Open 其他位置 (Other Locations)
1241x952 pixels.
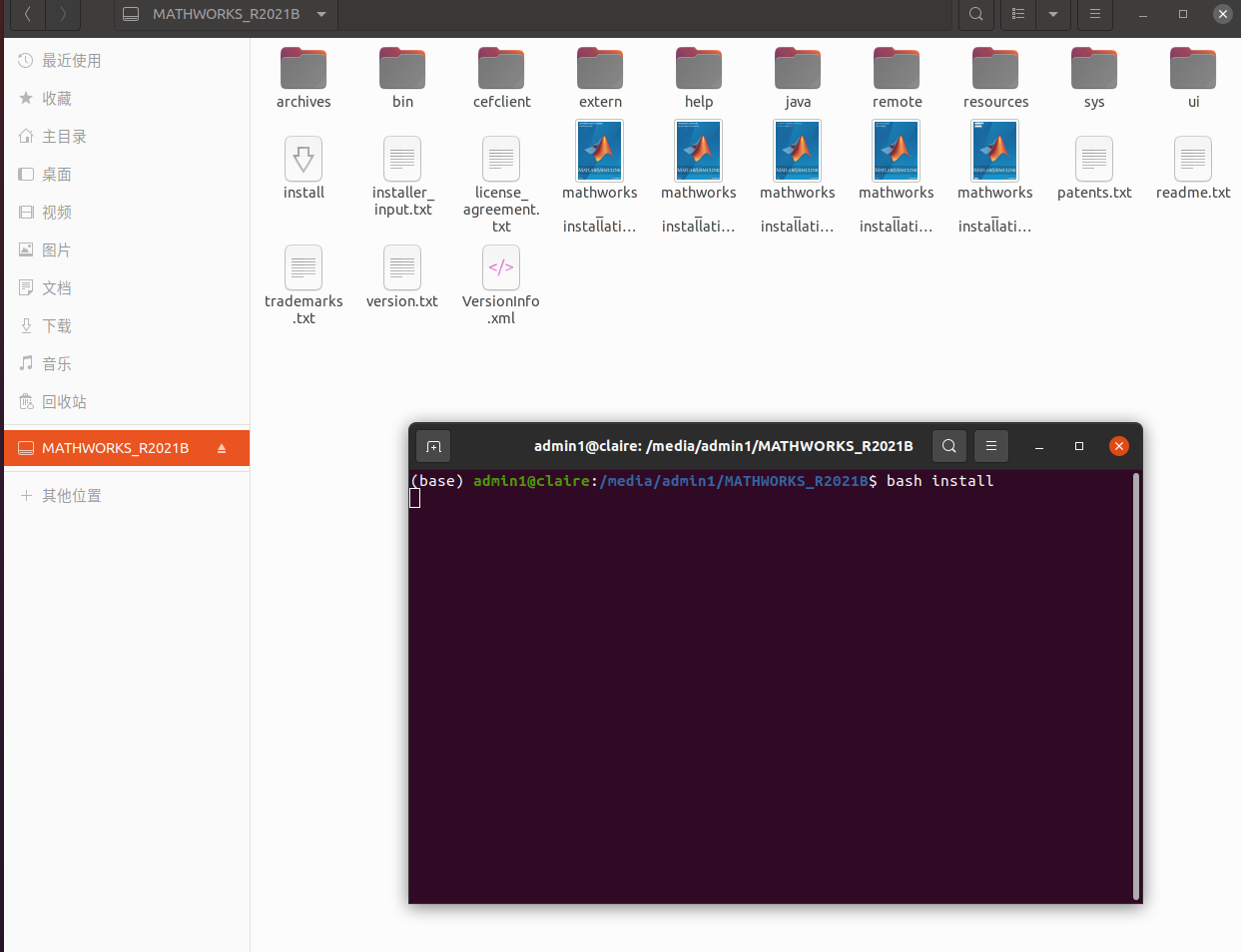click(127, 496)
